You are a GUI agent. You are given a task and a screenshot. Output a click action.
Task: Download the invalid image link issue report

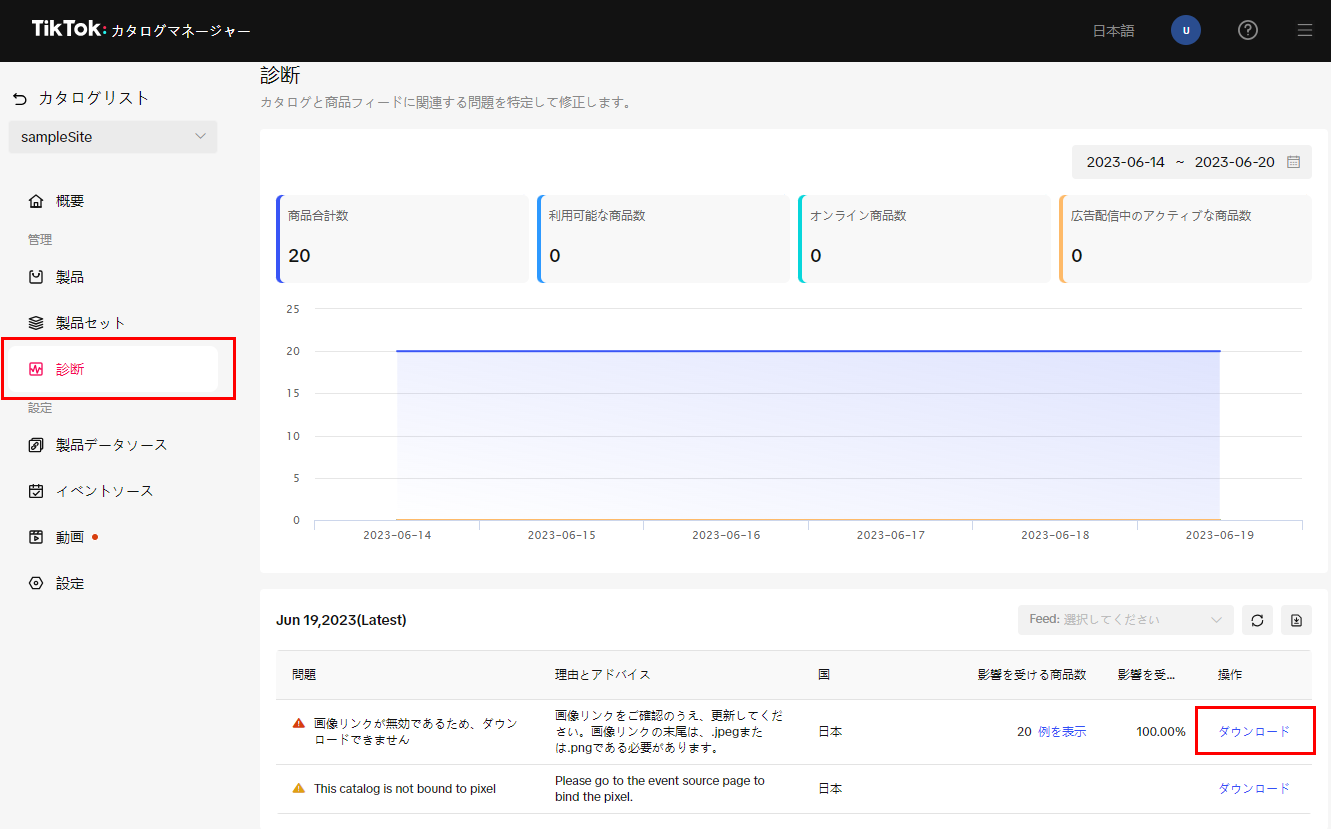tap(1254, 732)
